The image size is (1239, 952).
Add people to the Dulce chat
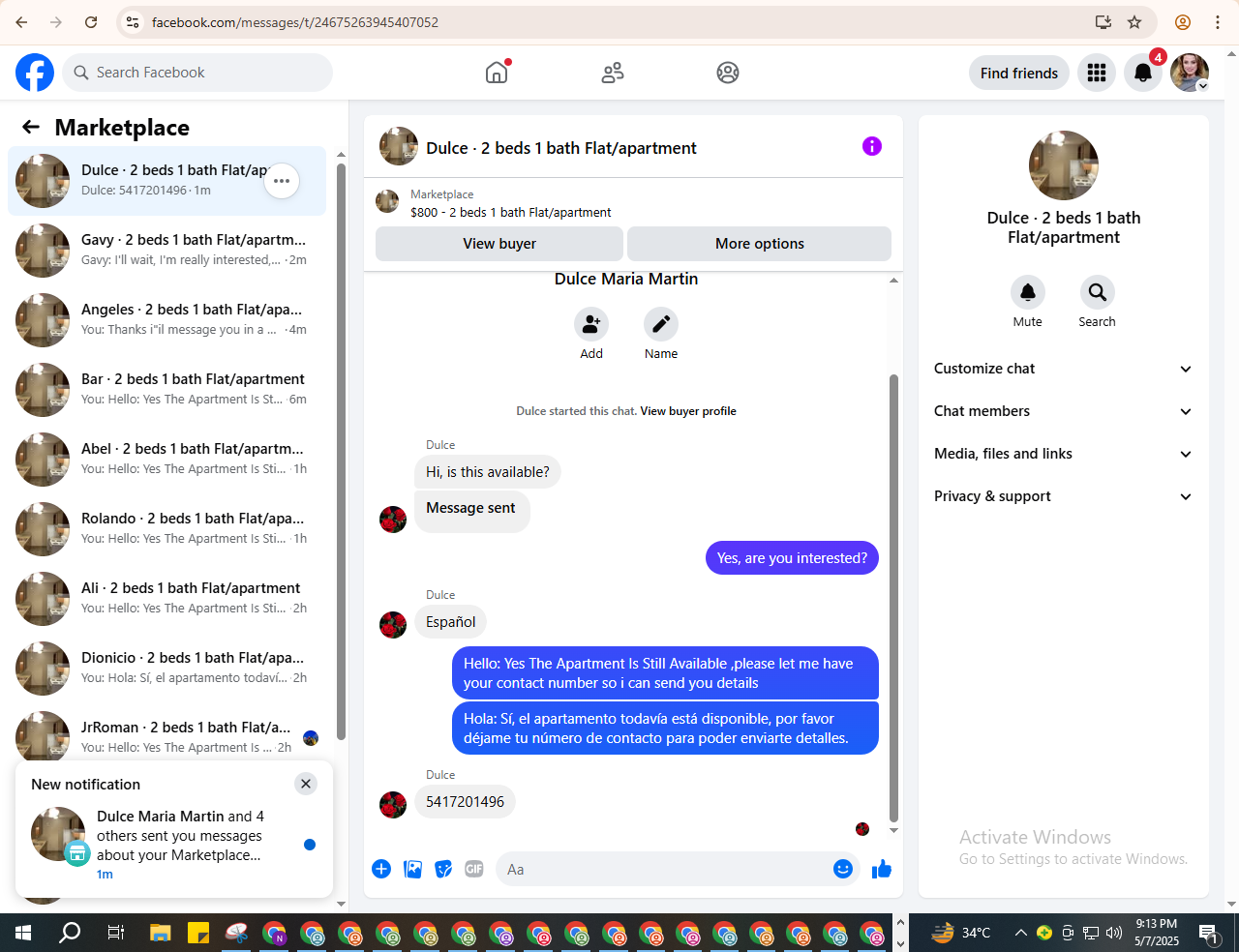(x=591, y=325)
